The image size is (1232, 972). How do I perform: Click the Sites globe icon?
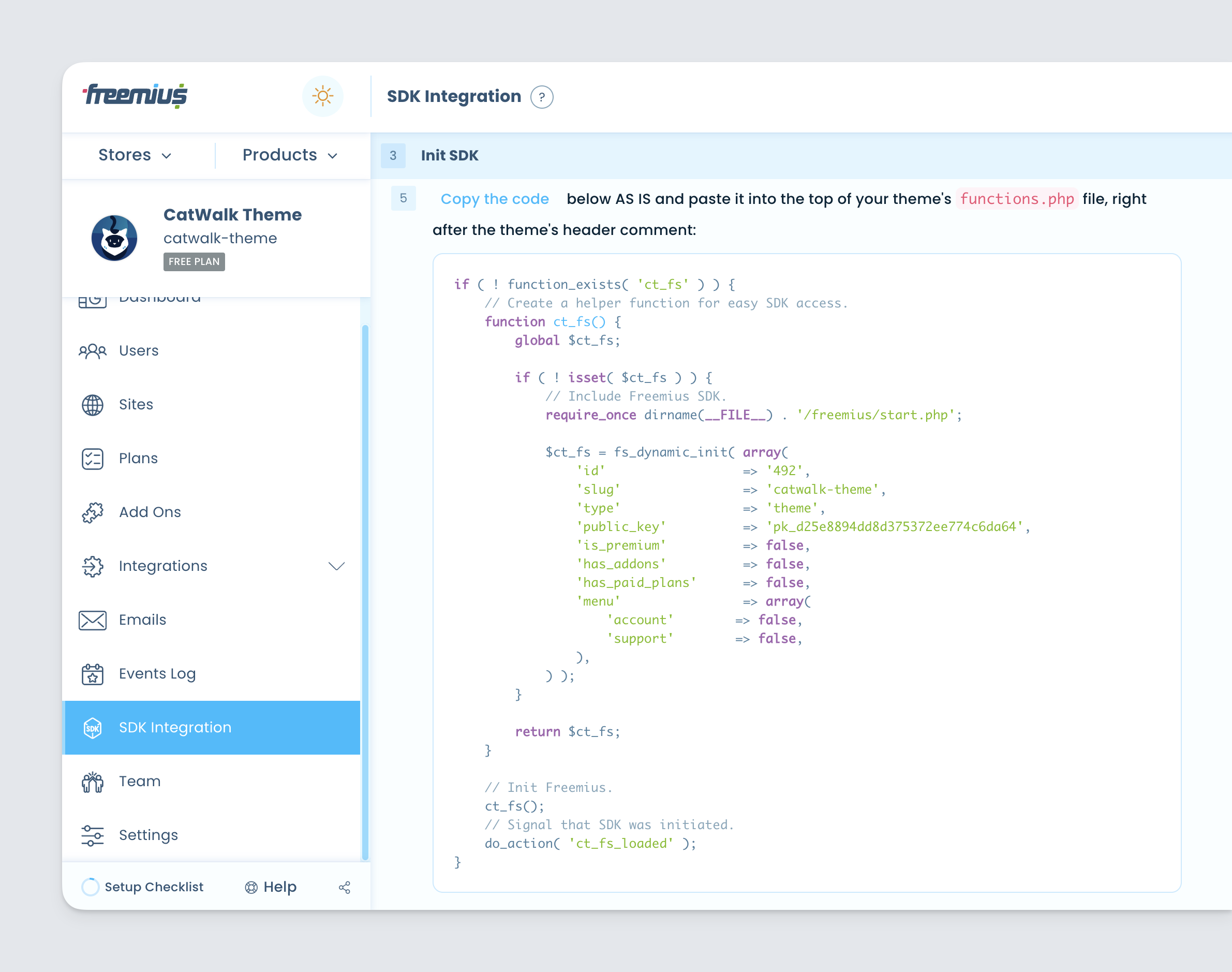pyautogui.click(x=92, y=405)
